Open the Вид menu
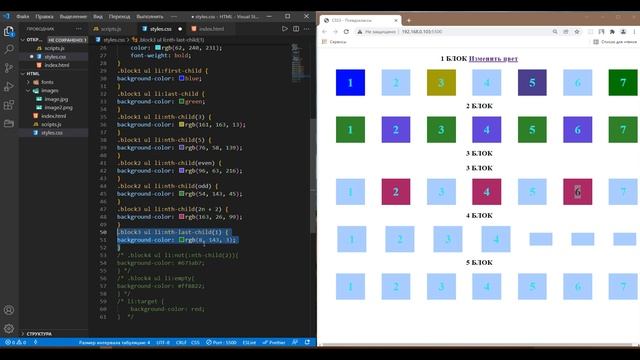This screenshot has height=360, width=640. point(98,17)
